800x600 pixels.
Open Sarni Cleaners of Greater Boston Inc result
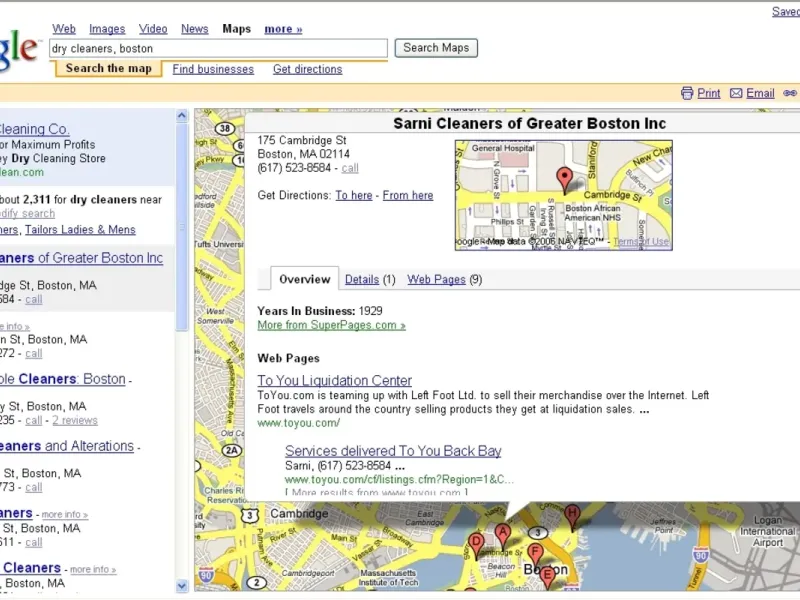81,258
